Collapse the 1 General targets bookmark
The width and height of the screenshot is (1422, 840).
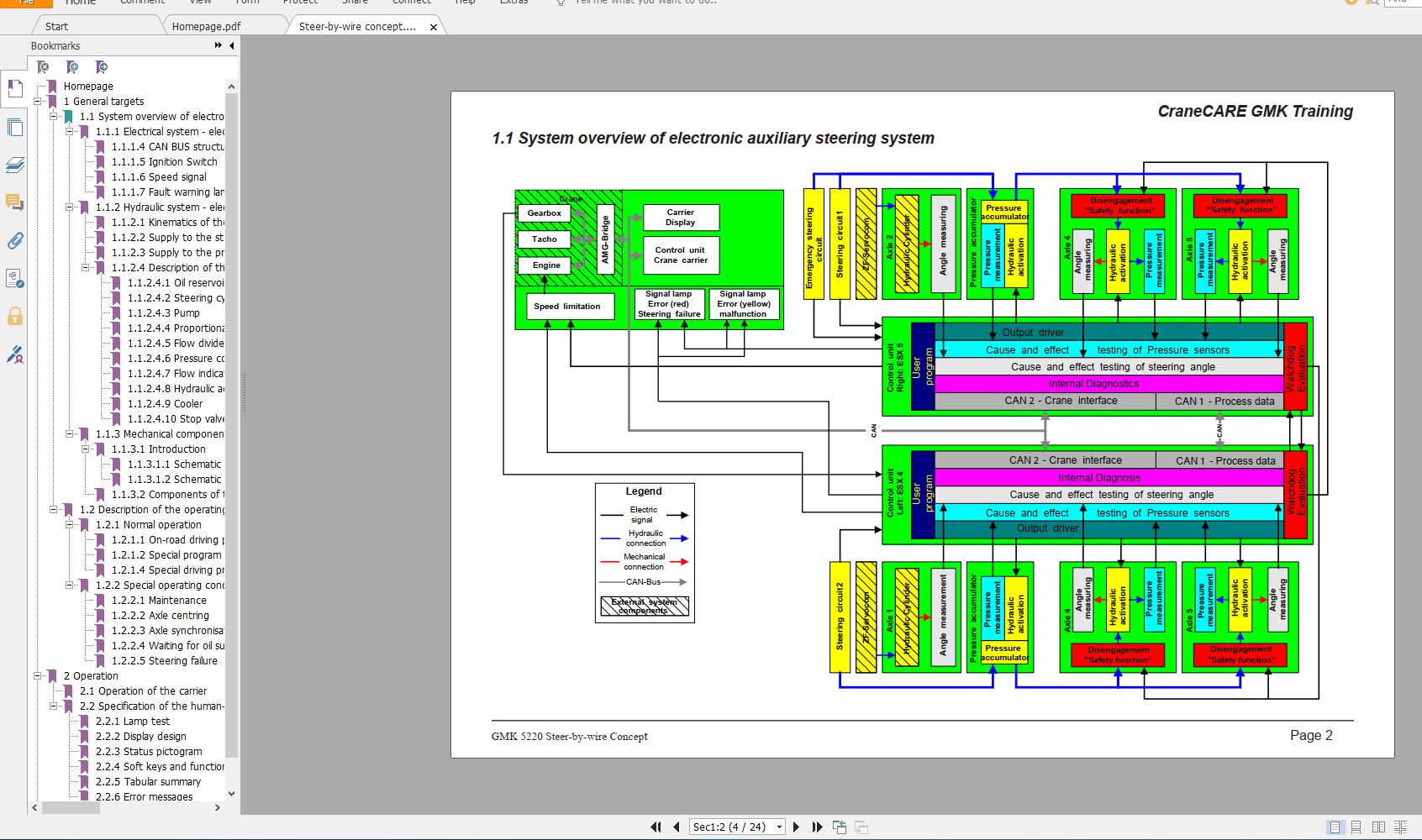(36, 101)
